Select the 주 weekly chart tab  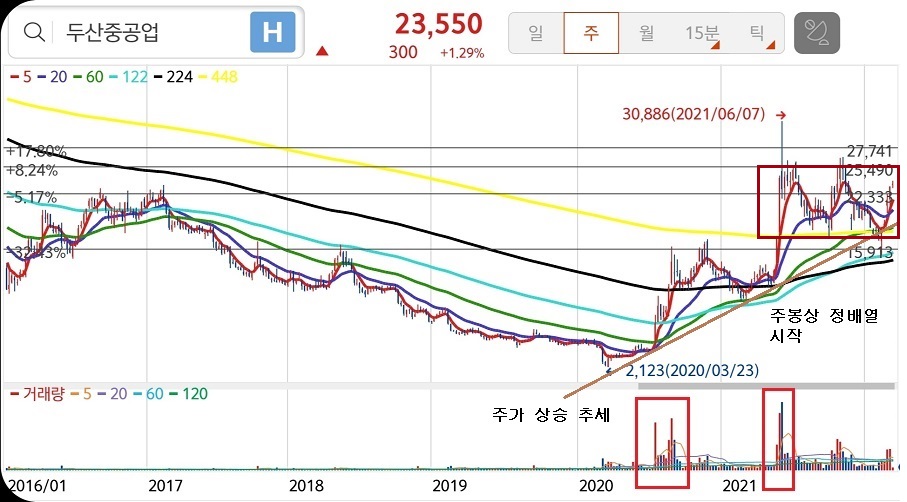pyautogui.click(x=591, y=33)
